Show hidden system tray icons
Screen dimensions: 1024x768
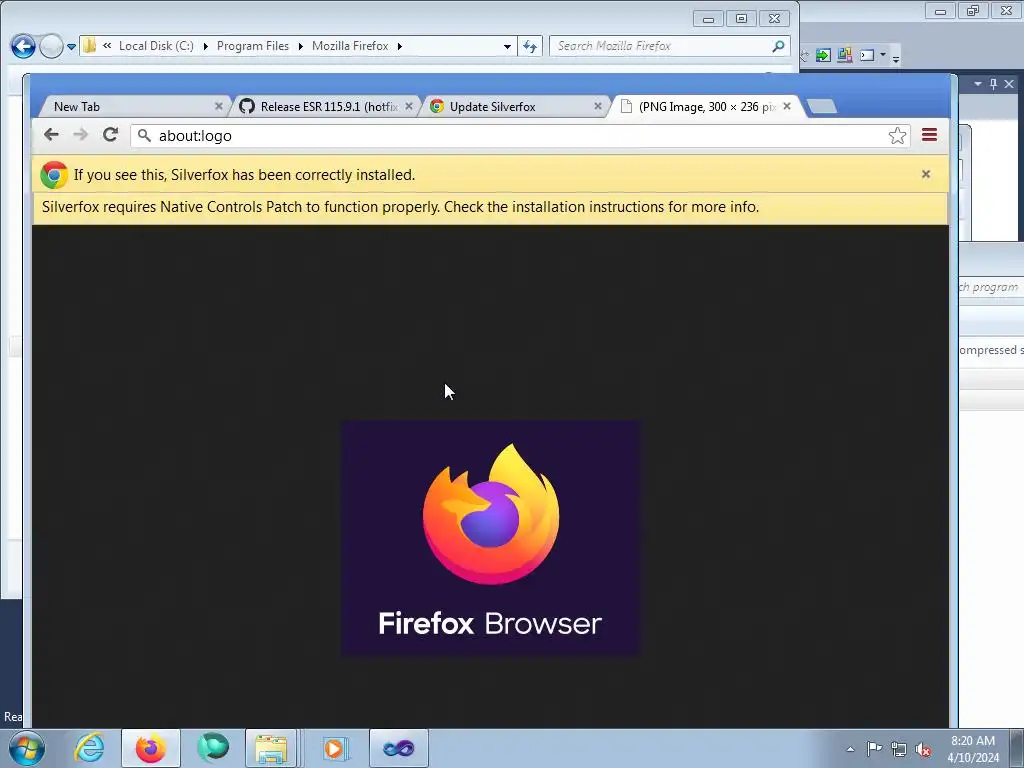tap(850, 749)
